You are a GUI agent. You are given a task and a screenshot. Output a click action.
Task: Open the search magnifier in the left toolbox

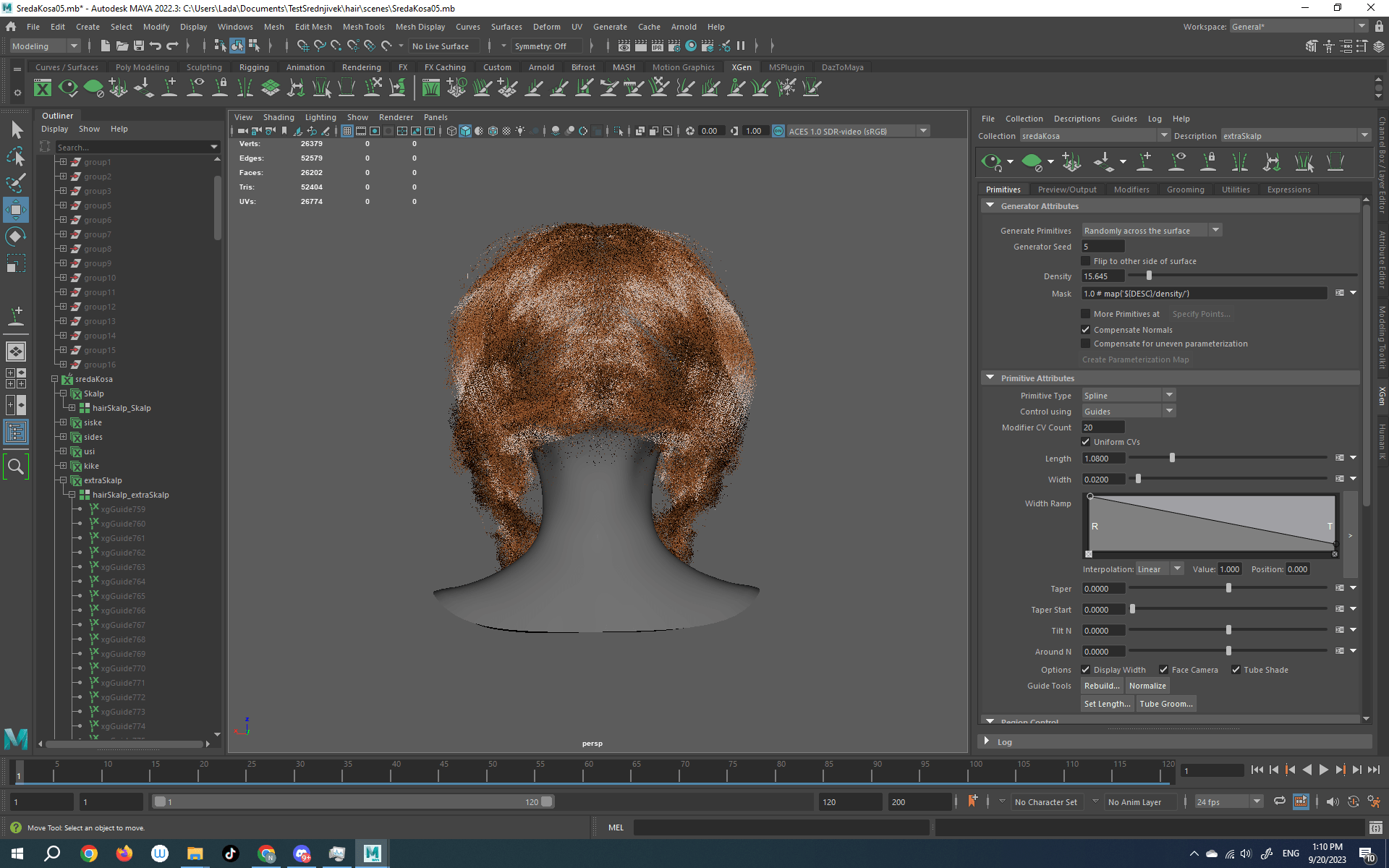pos(16,467)
